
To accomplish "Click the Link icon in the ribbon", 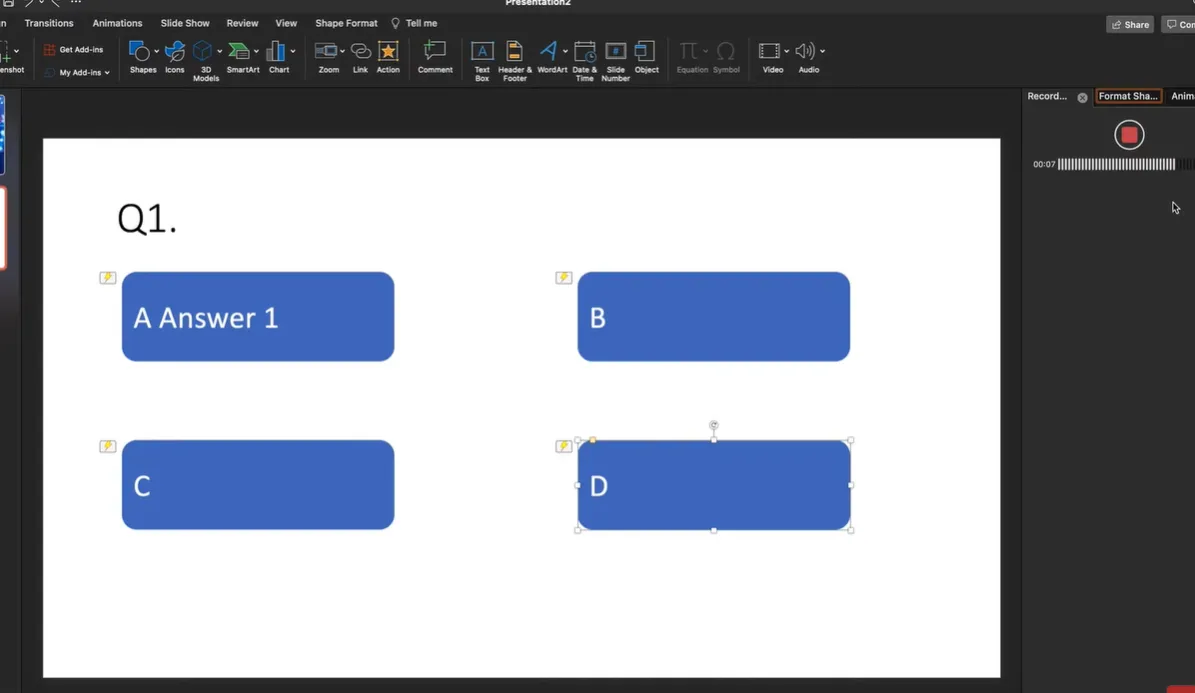I will [x=360, y=51].
